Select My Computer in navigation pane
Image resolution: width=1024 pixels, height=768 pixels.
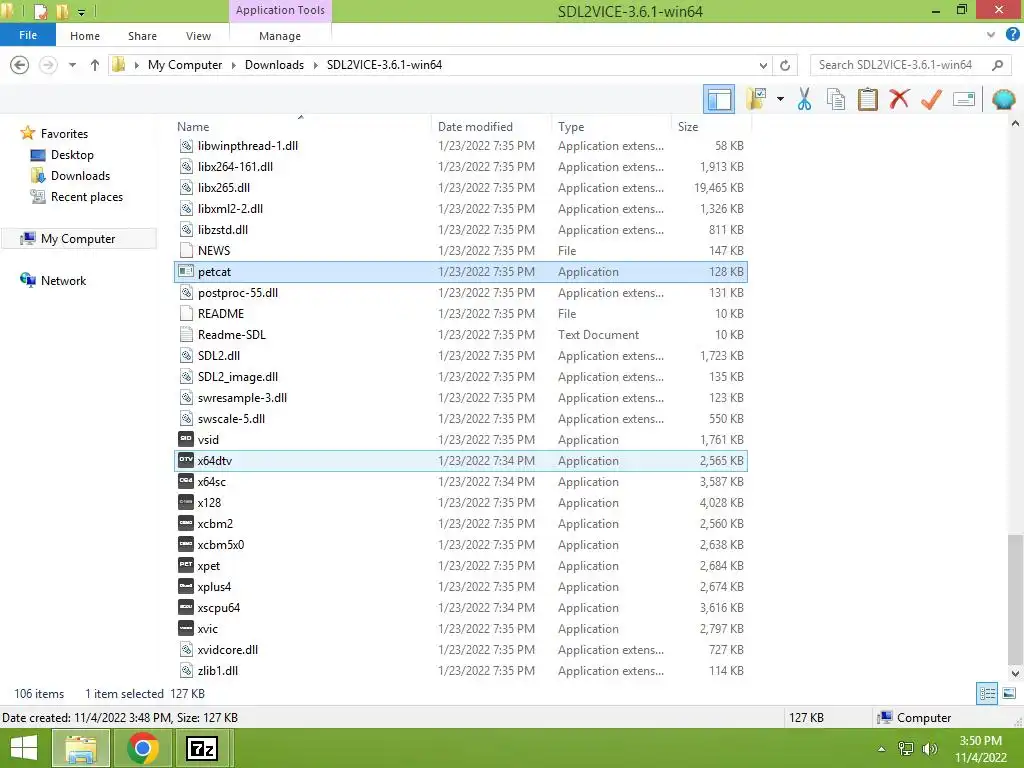[x=78, y=238]
